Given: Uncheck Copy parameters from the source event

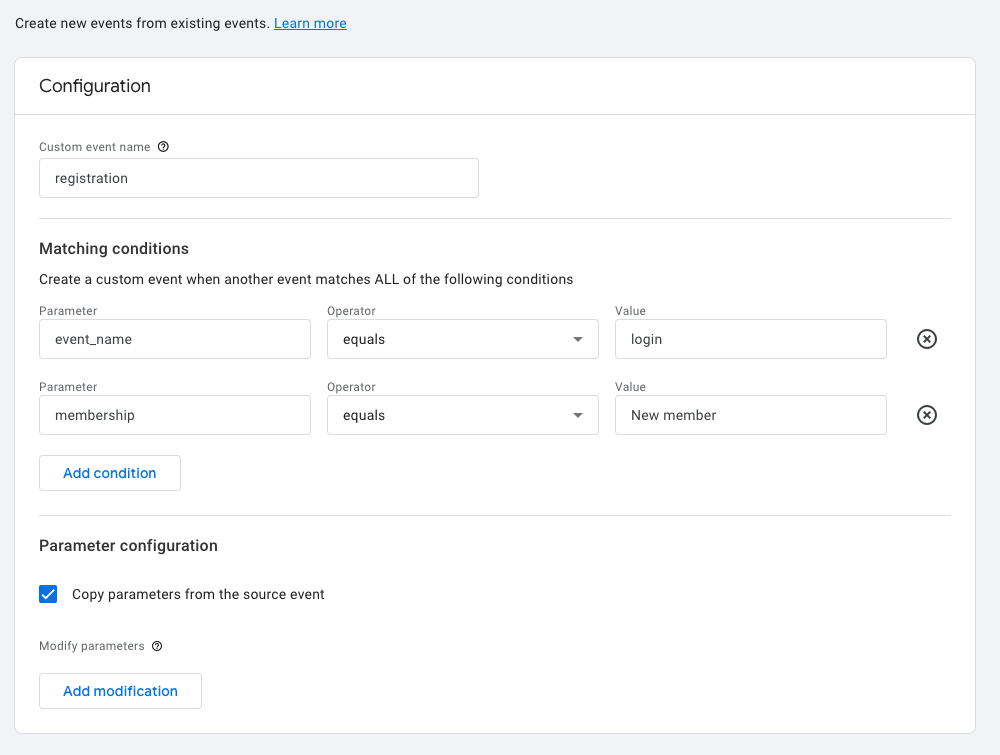Looking at the screenshot, I should tap(48, 594).
